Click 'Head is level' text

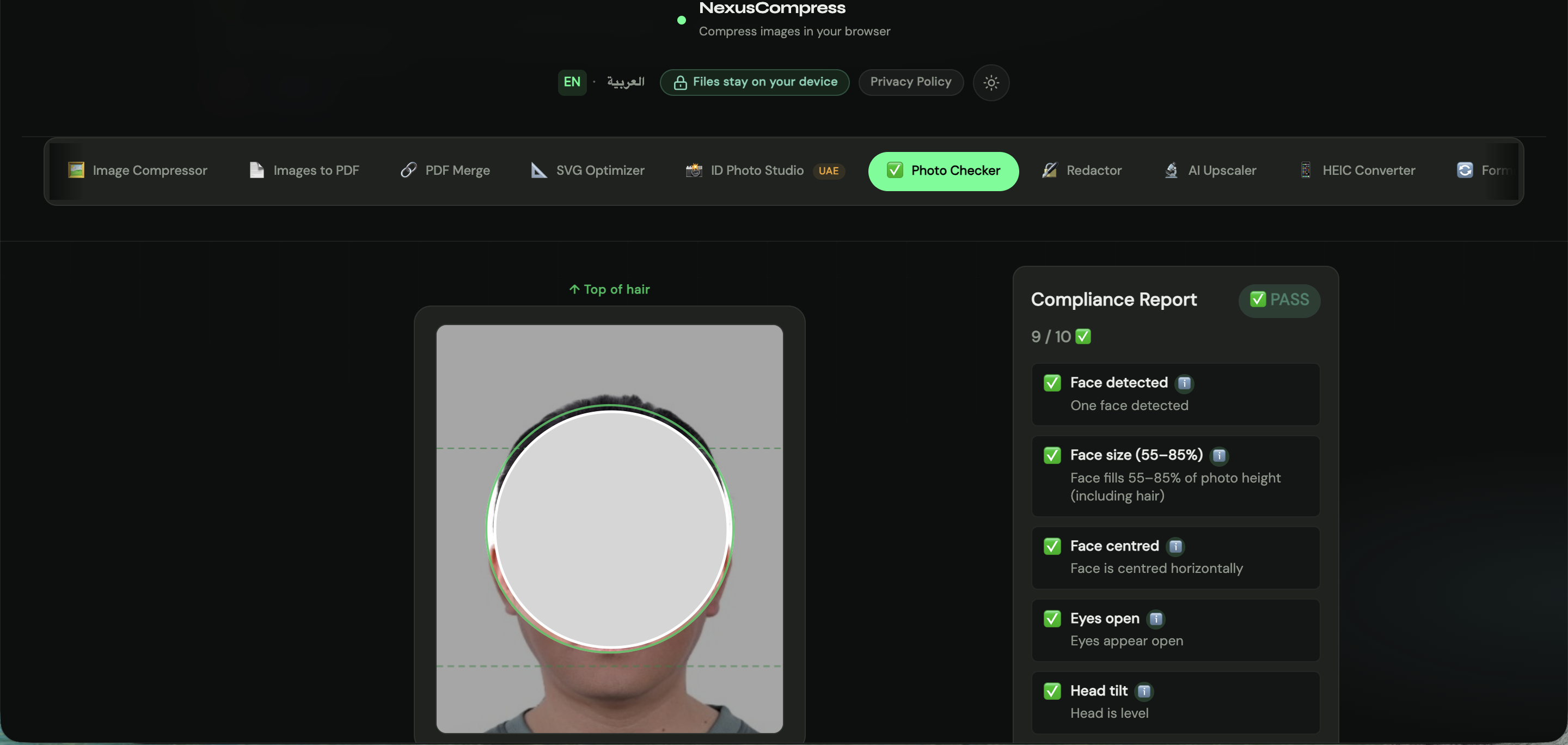1109,713
